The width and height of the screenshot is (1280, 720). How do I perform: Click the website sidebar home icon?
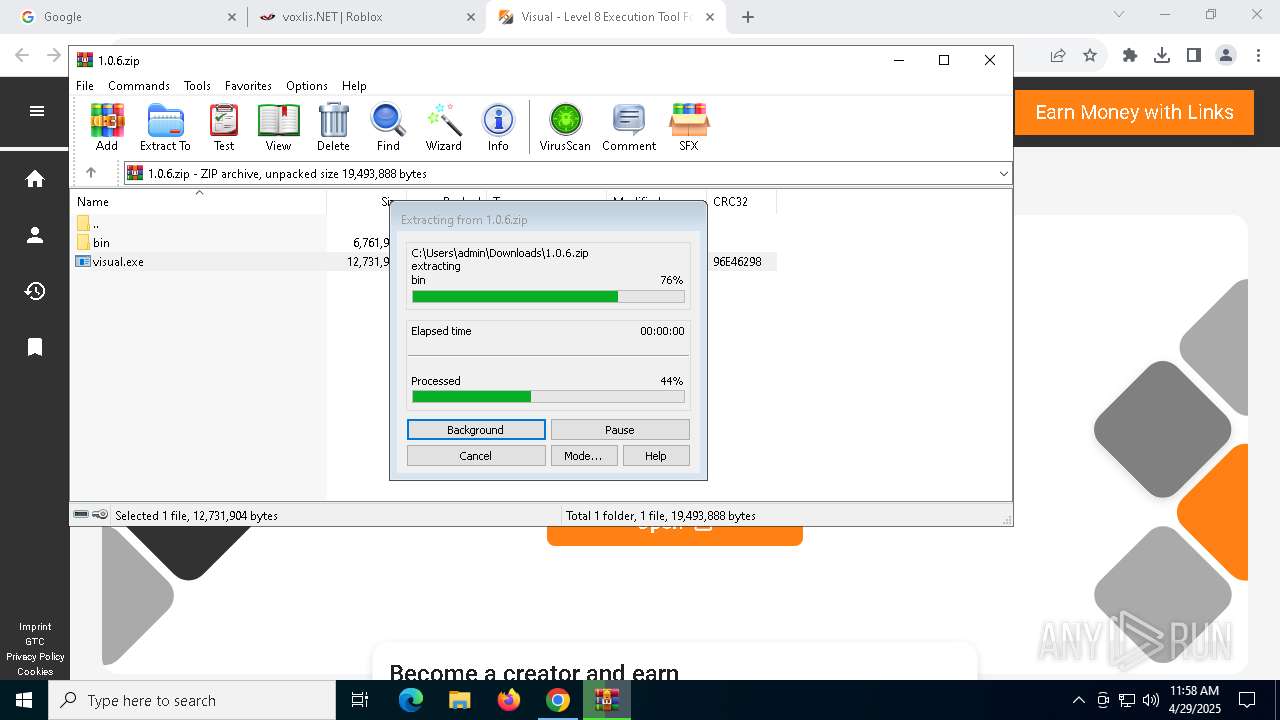(x=35, y=179)
